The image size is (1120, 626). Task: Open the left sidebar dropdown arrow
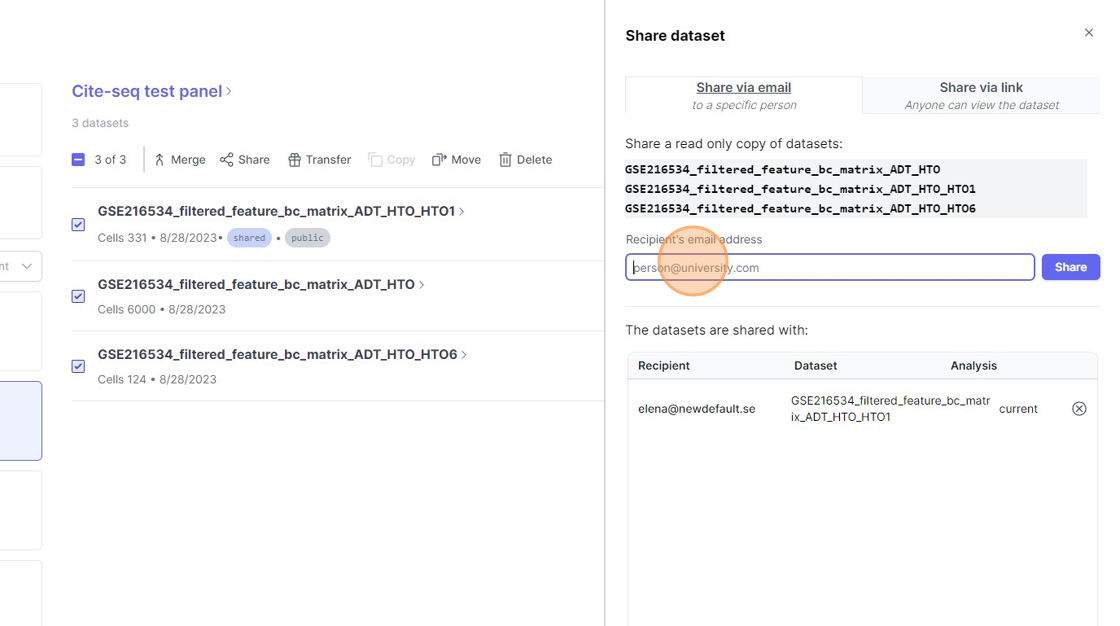(x=26, y=267)
